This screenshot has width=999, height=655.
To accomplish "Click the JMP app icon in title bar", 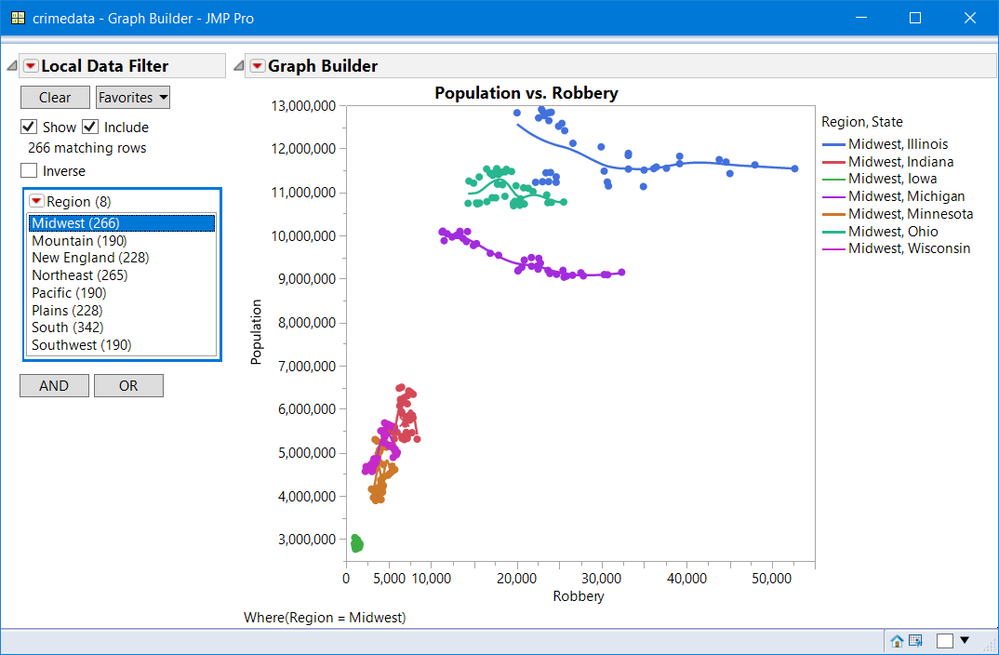I will tap(18, 18).
